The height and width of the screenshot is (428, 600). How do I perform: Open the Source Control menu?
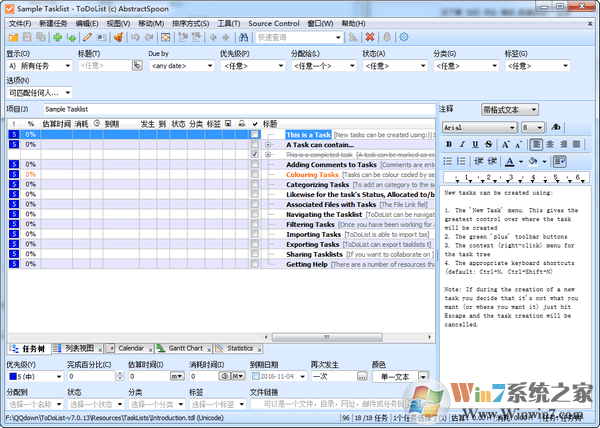[x=273, y=23]
